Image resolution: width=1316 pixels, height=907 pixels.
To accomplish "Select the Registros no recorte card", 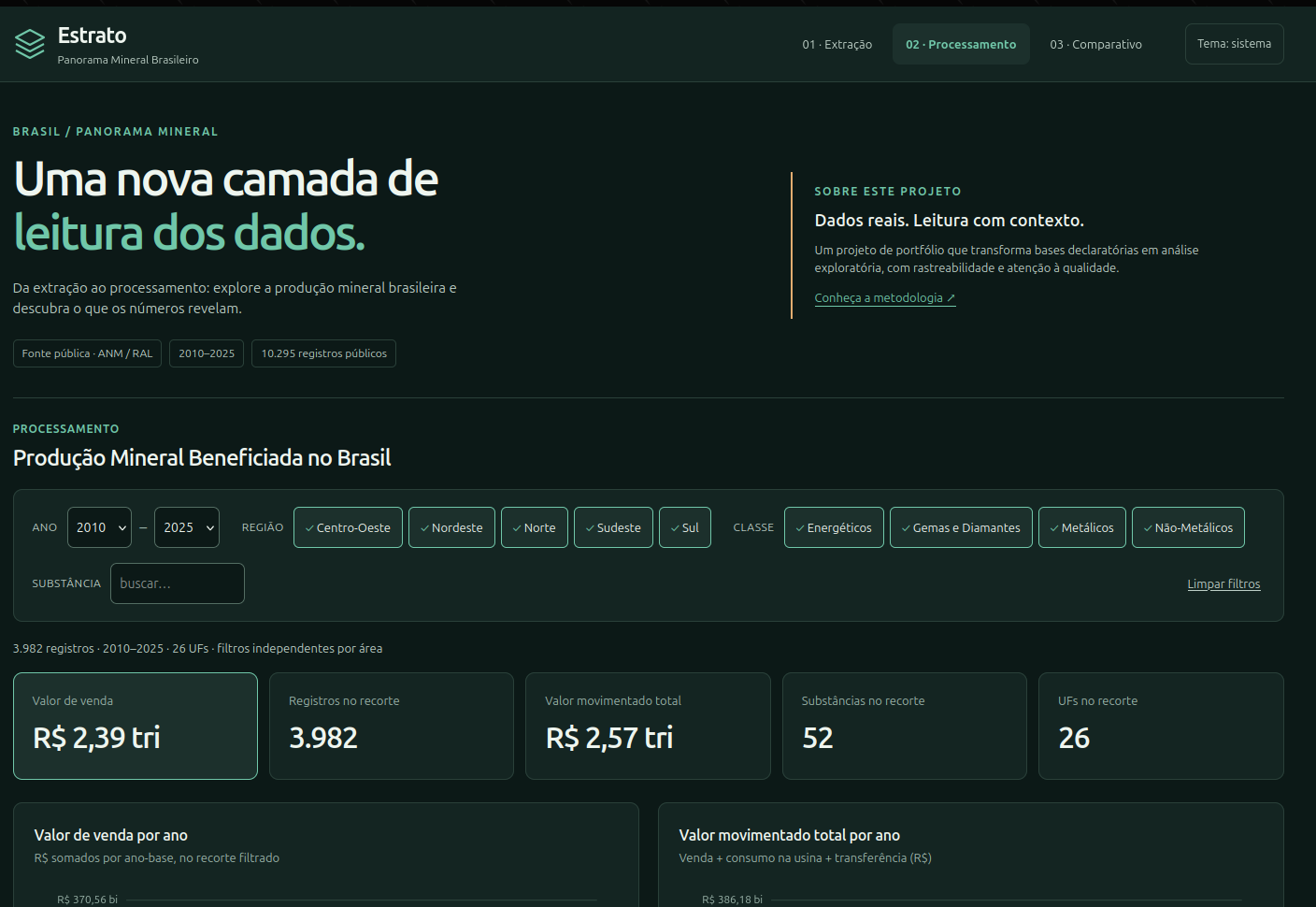I will 392,726.
